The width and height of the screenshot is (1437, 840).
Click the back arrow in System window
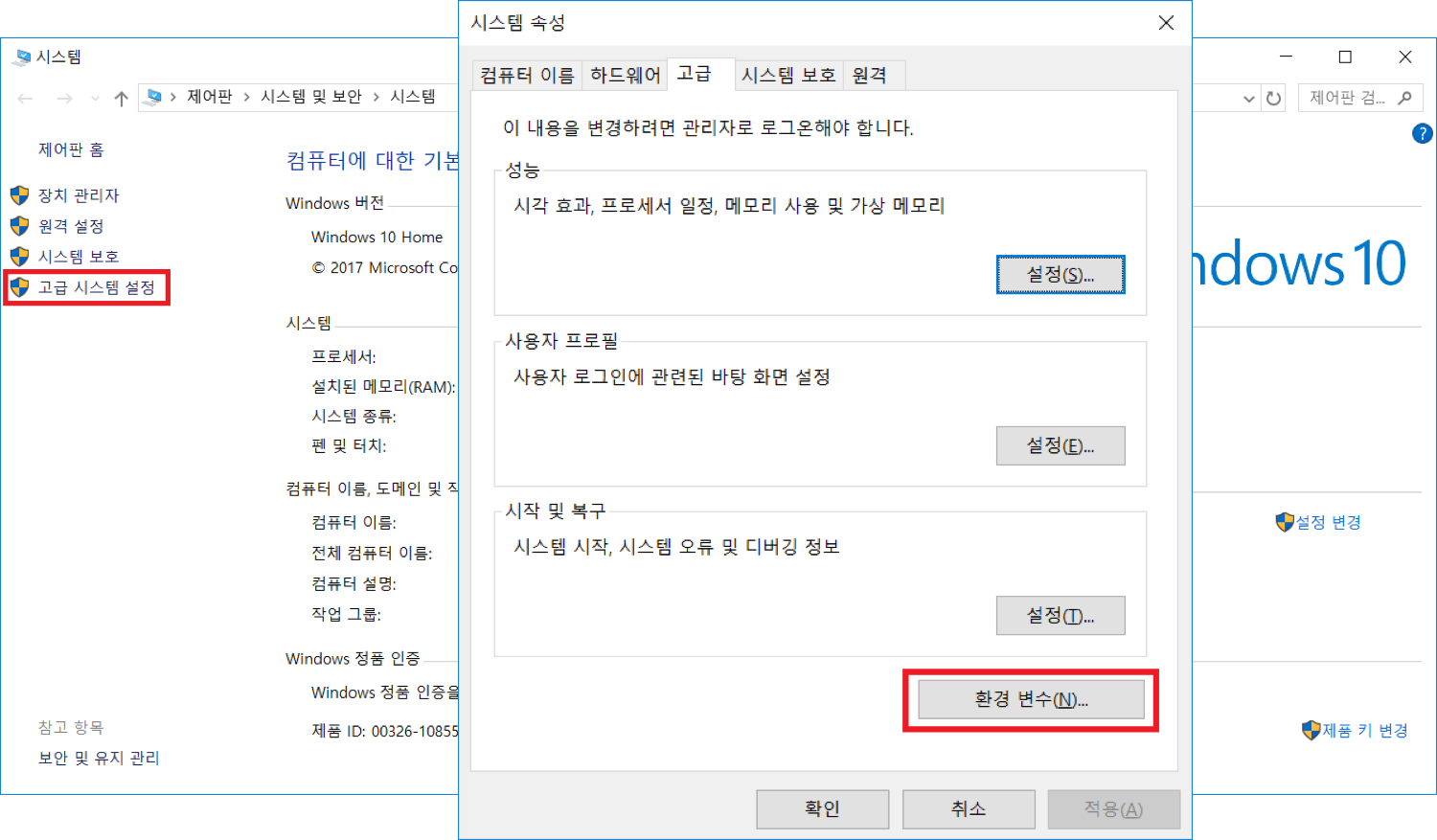point(26,98)
